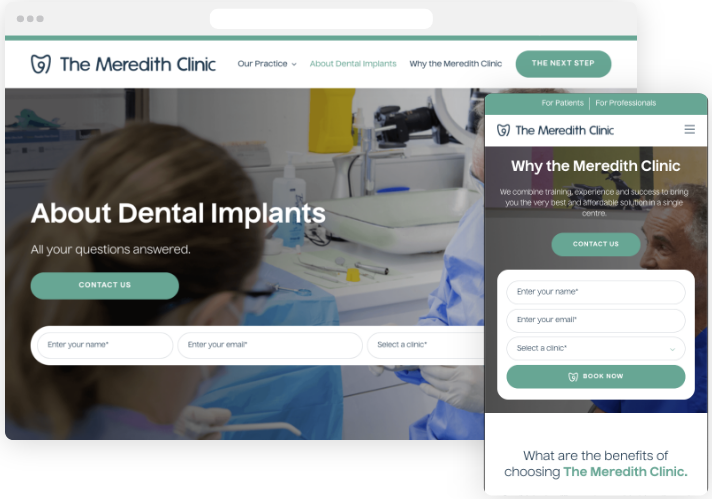
Task: Open the mobile hamburger menu
Action: click(689, 129)
